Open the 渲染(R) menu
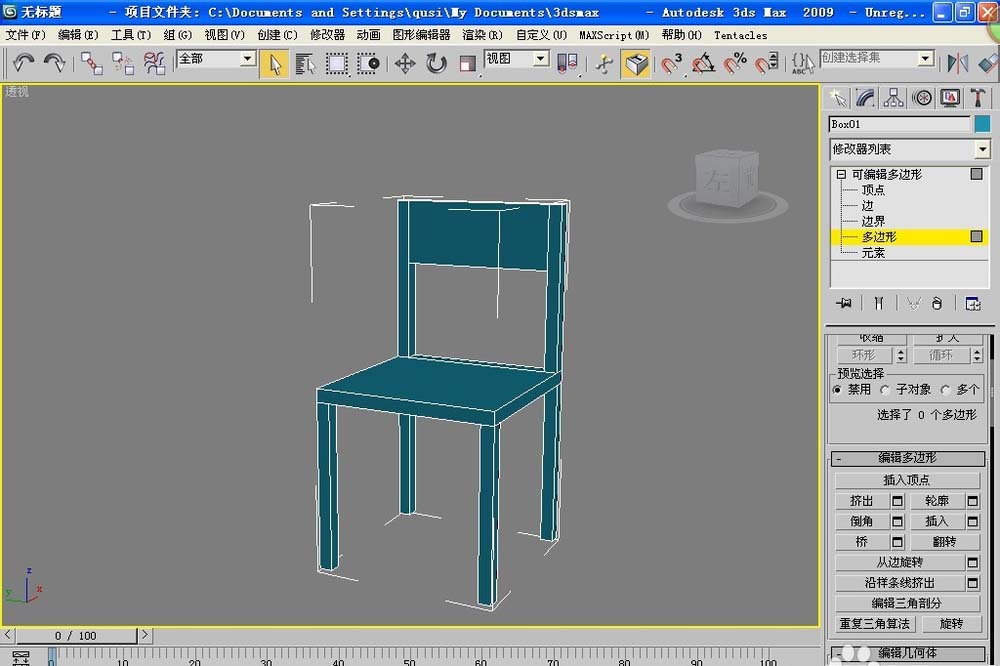 pyautogui.click(x=482, y=35)
